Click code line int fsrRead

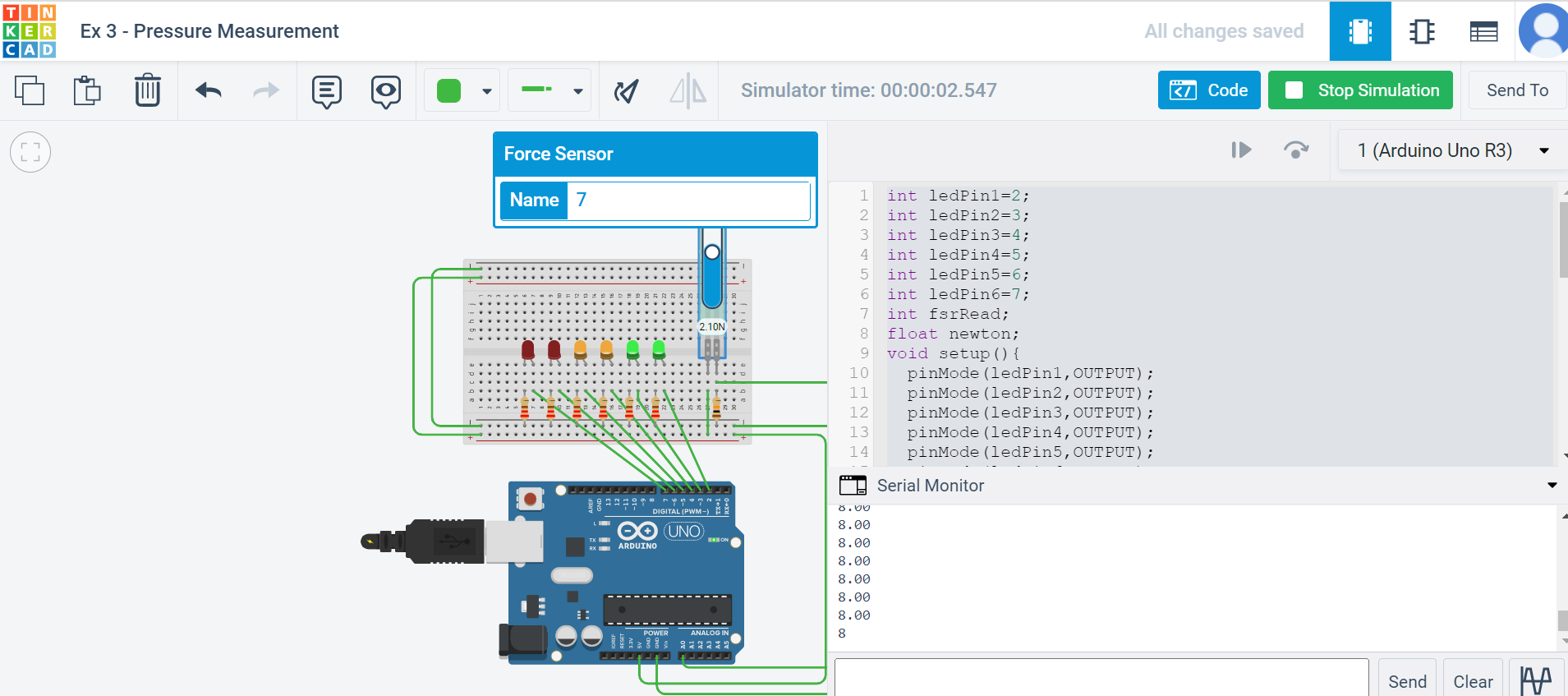pyautogui.click(x=947, y=314)
